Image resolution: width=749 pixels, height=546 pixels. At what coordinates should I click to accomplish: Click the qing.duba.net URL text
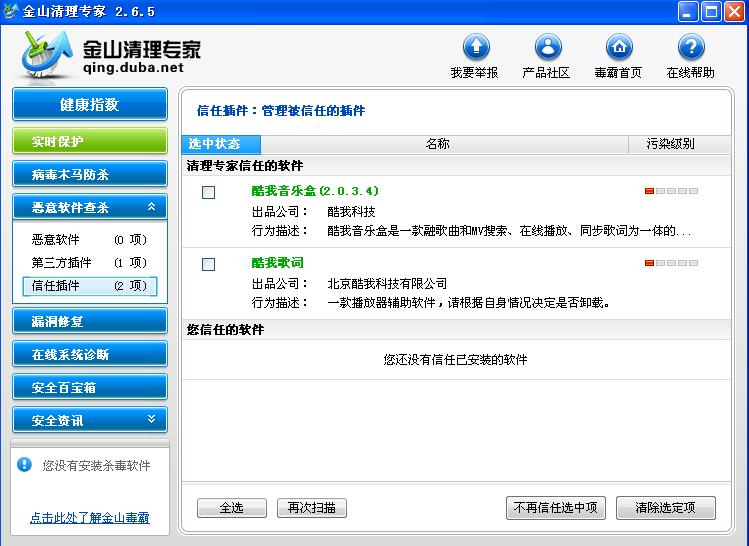(x=133, y=68)
